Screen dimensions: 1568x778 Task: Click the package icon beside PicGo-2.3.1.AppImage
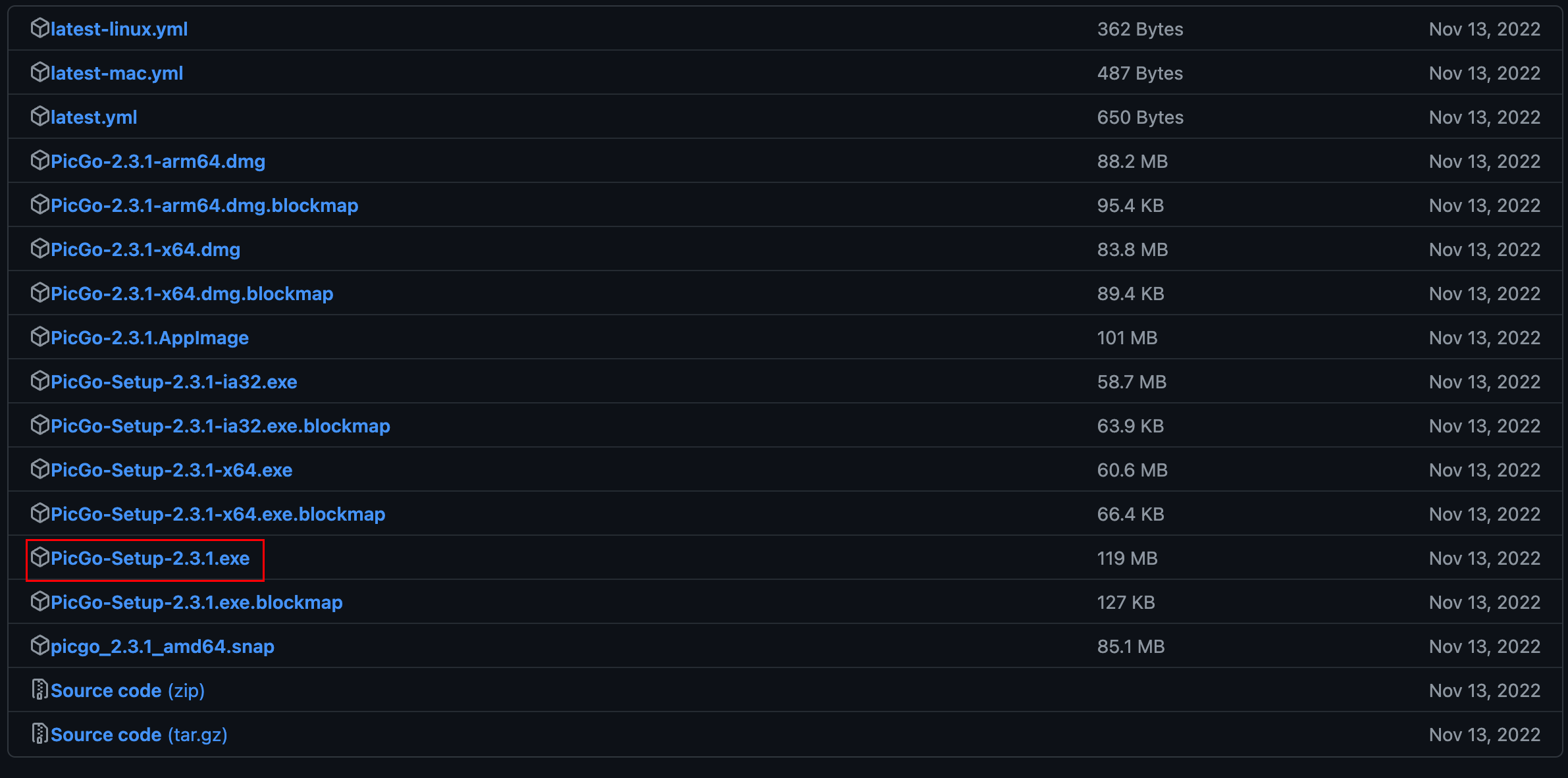coord(40,337)
